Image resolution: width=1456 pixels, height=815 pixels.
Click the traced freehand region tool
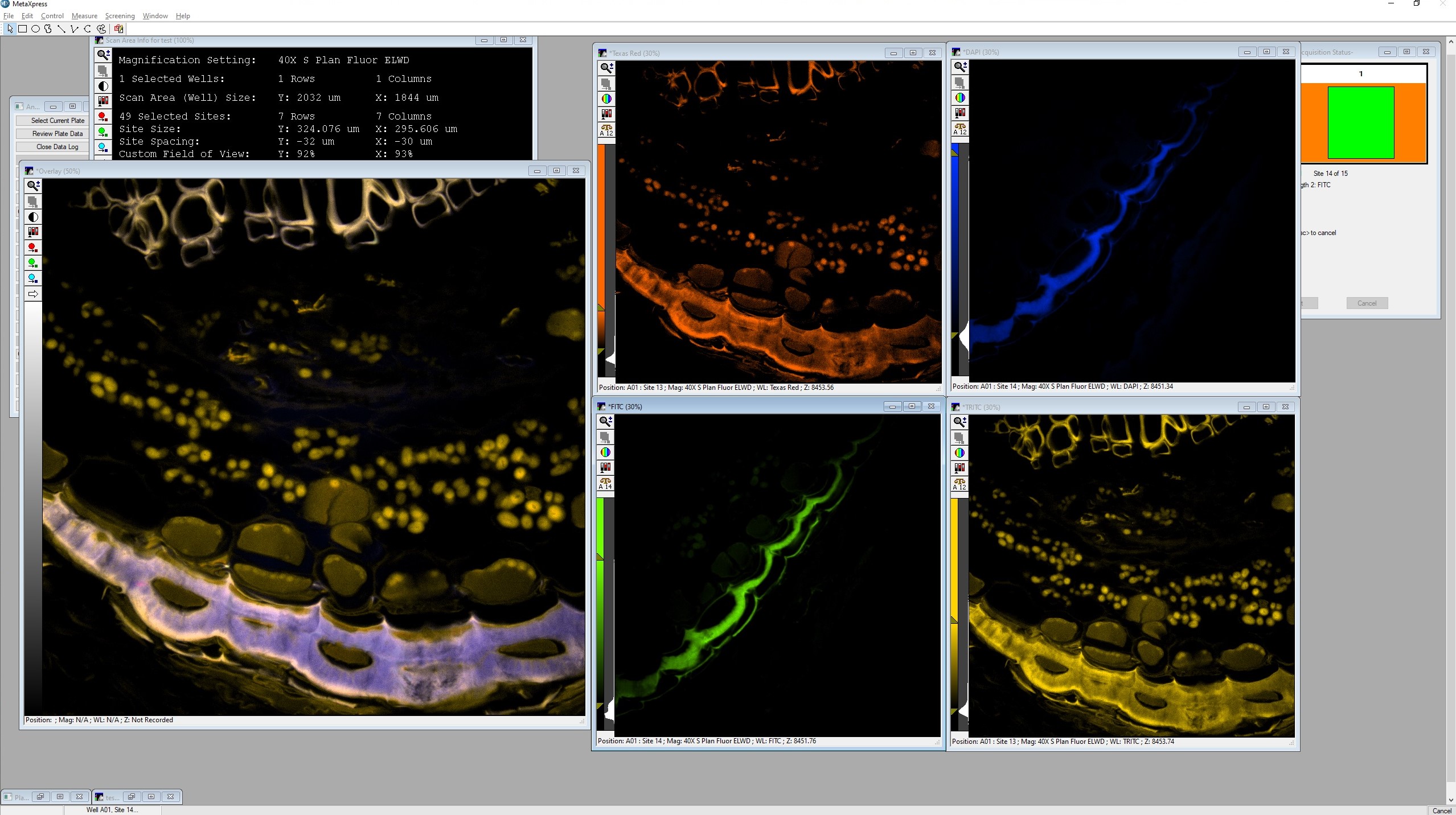point(48,29)
